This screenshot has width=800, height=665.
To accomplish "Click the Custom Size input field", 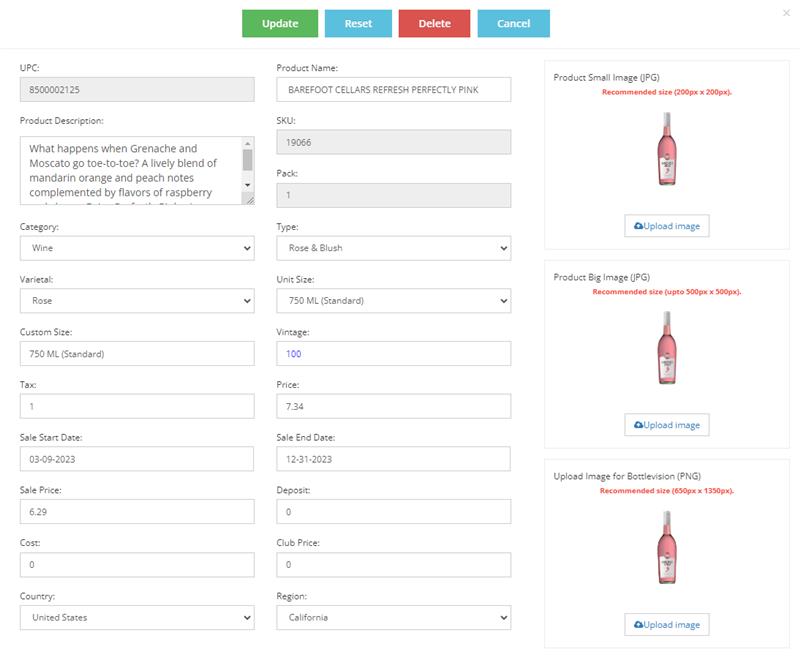I will (137, 354).
